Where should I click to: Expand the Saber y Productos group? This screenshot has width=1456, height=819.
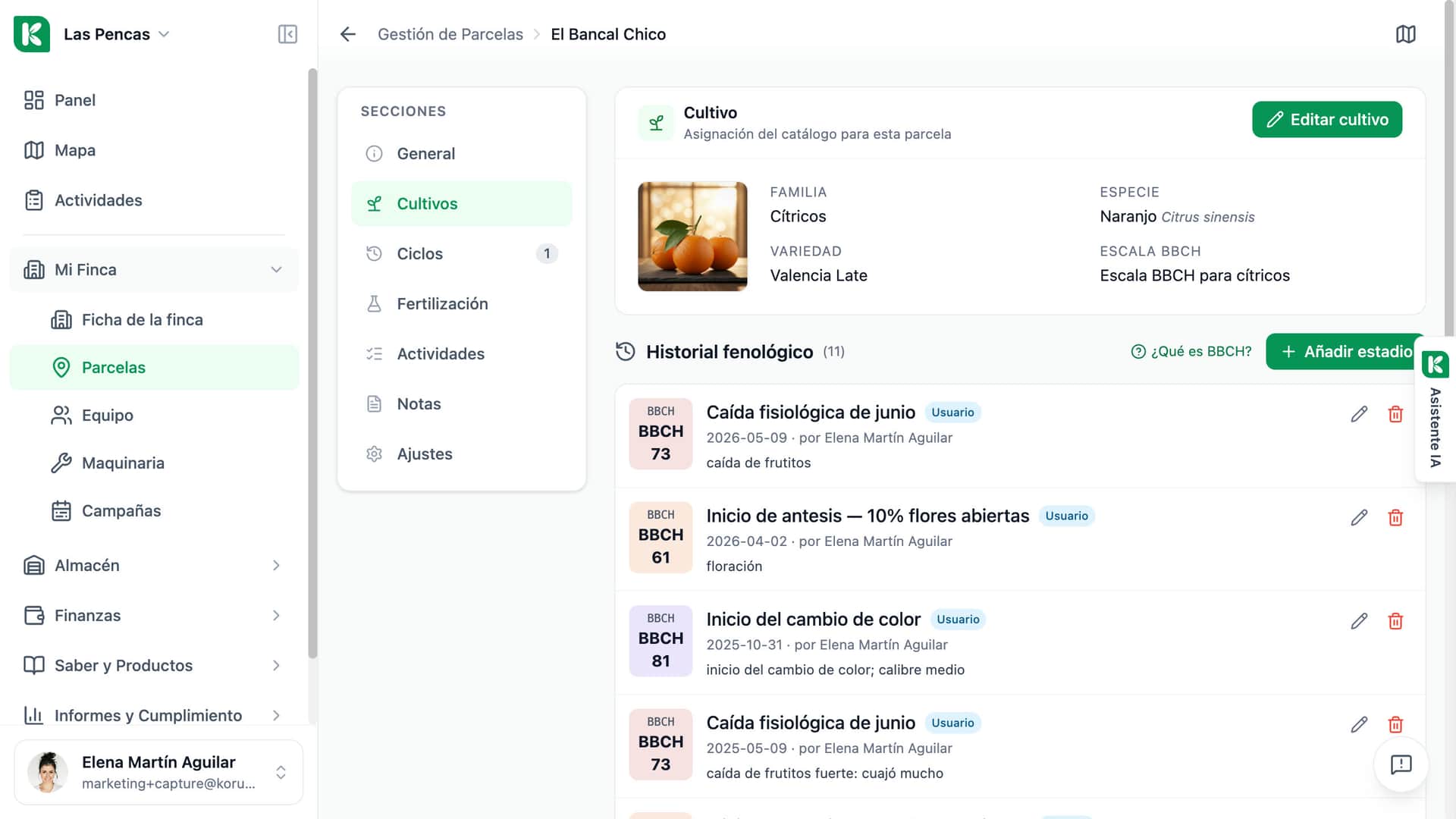(x=154, y=666)
